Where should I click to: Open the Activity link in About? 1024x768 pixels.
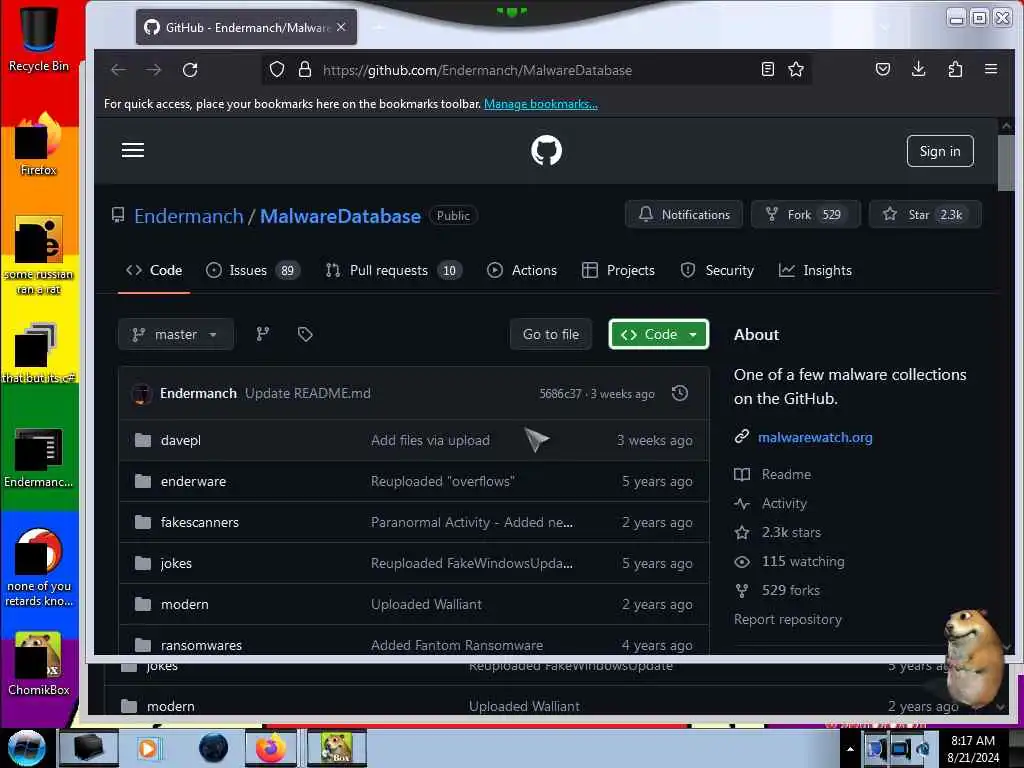(x=784, y=504)
